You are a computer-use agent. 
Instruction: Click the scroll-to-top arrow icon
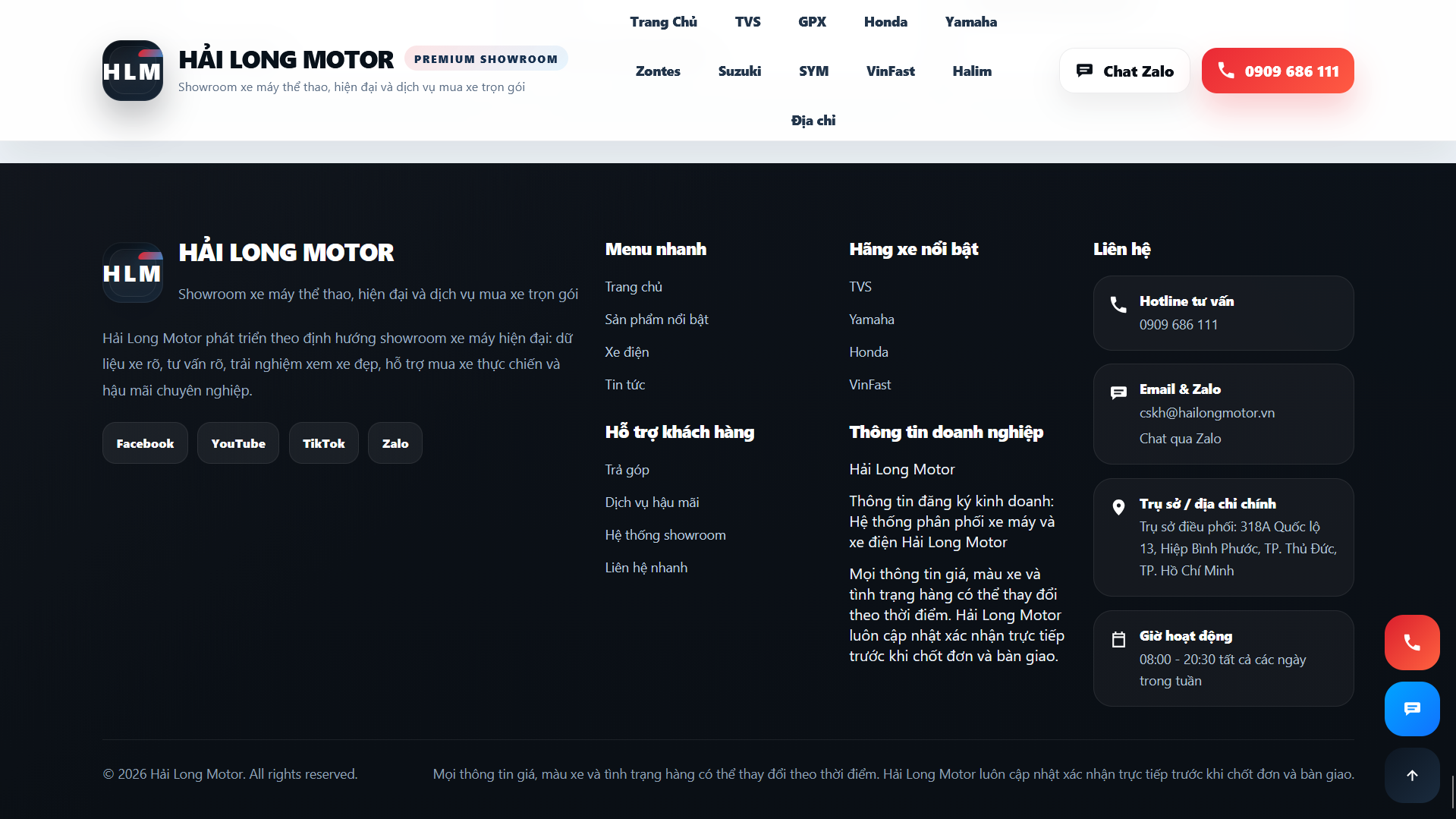[x=1411, y=775]
